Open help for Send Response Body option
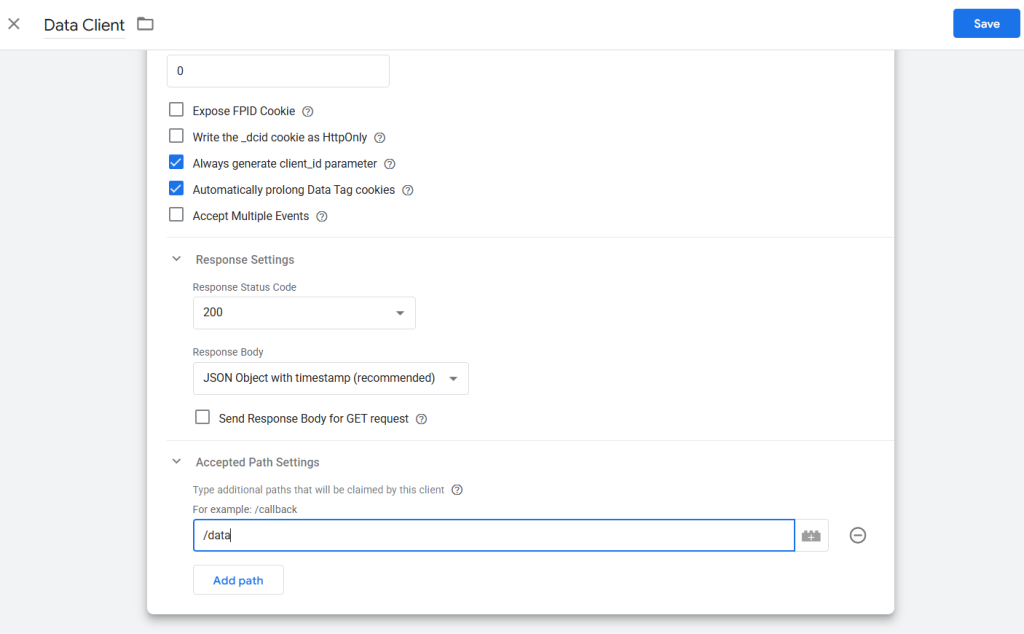1024x634 pixels. pos(421,419)
